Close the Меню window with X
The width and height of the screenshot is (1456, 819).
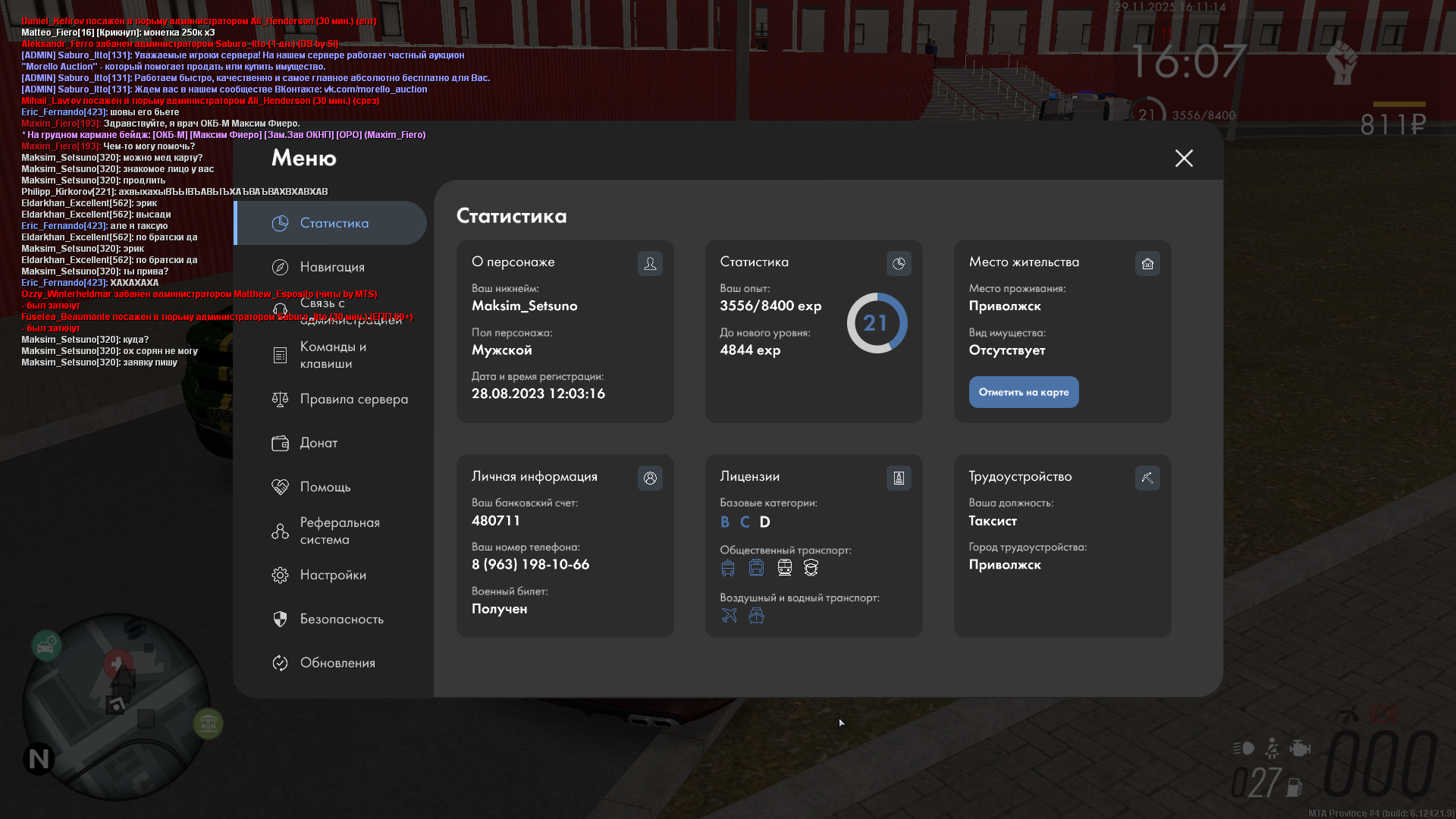point(1184,158)
